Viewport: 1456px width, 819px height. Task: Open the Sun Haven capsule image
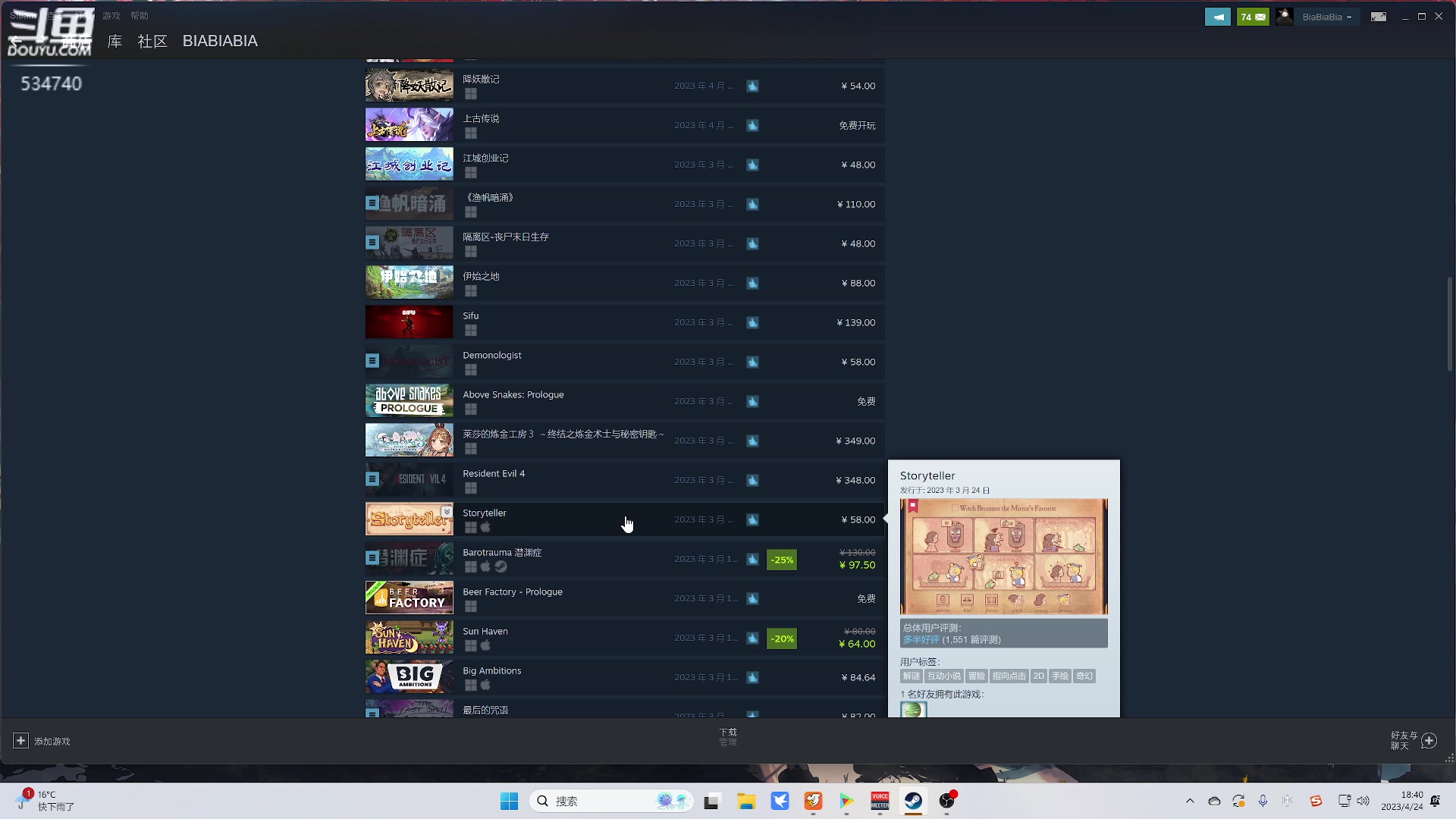(x=409, y=638)
